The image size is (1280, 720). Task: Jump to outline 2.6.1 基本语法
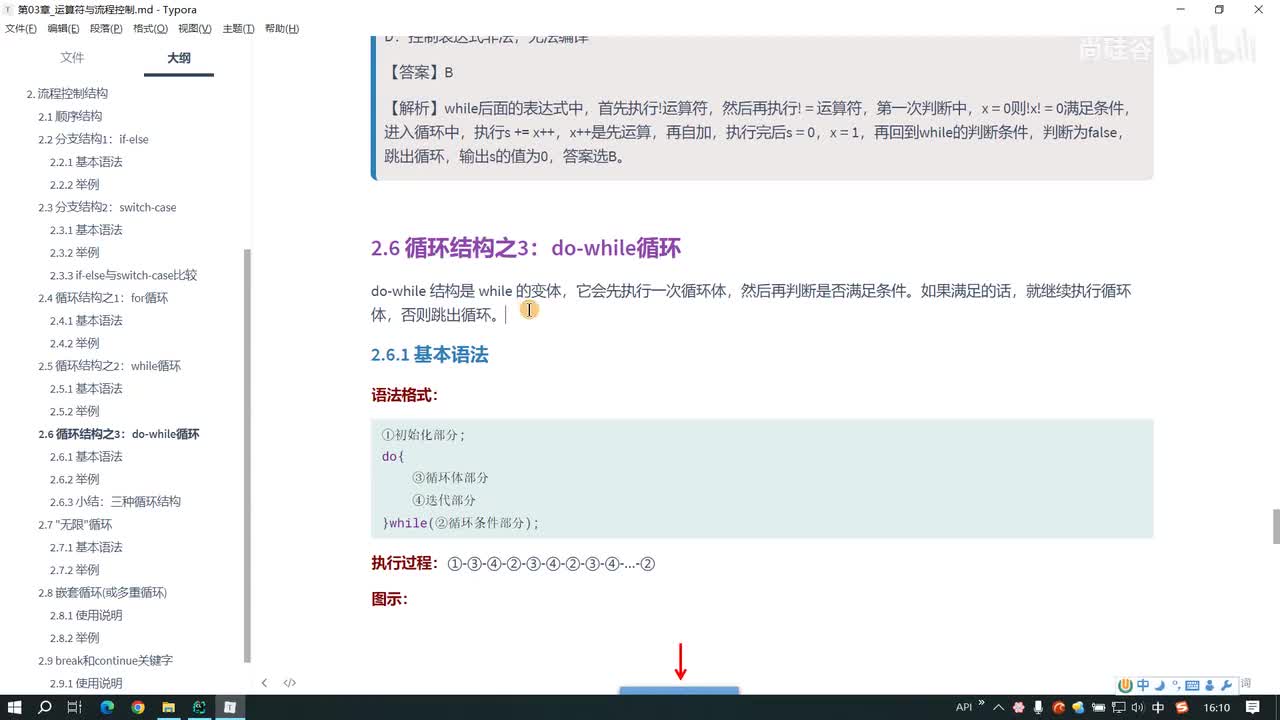tap(86, 456)
